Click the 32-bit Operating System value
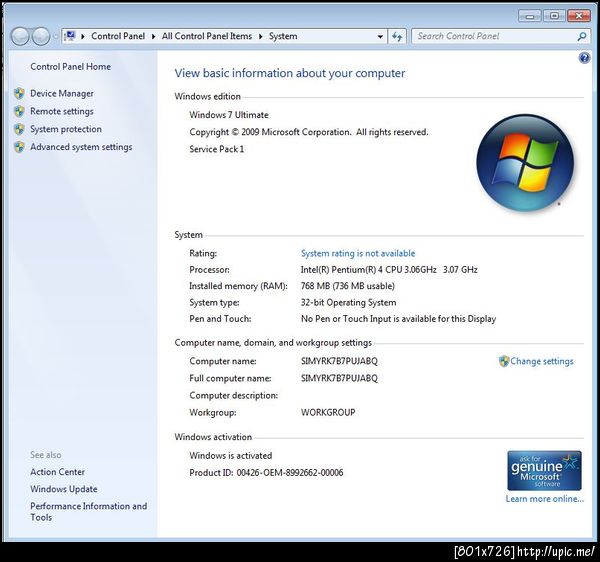 click(x=348, y=303)
